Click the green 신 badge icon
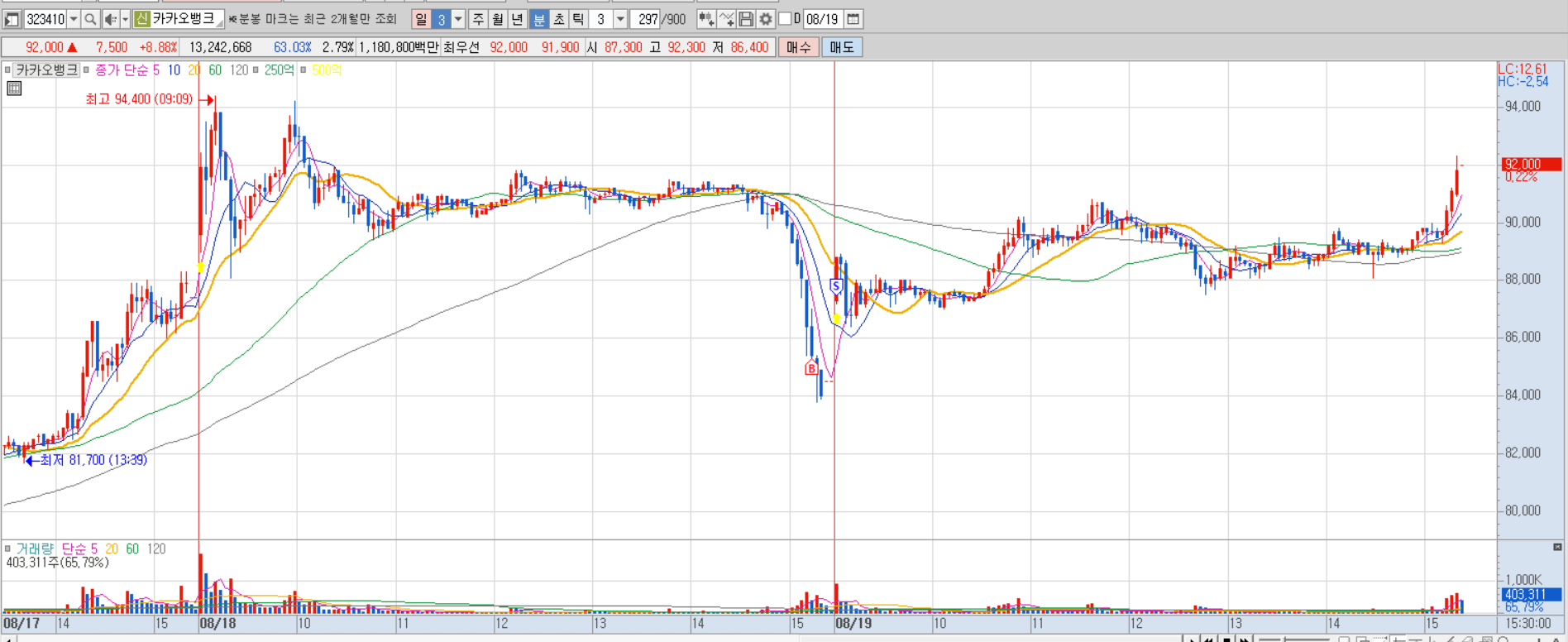Screen dimensions: 1568x642 (x=141, y=18)
